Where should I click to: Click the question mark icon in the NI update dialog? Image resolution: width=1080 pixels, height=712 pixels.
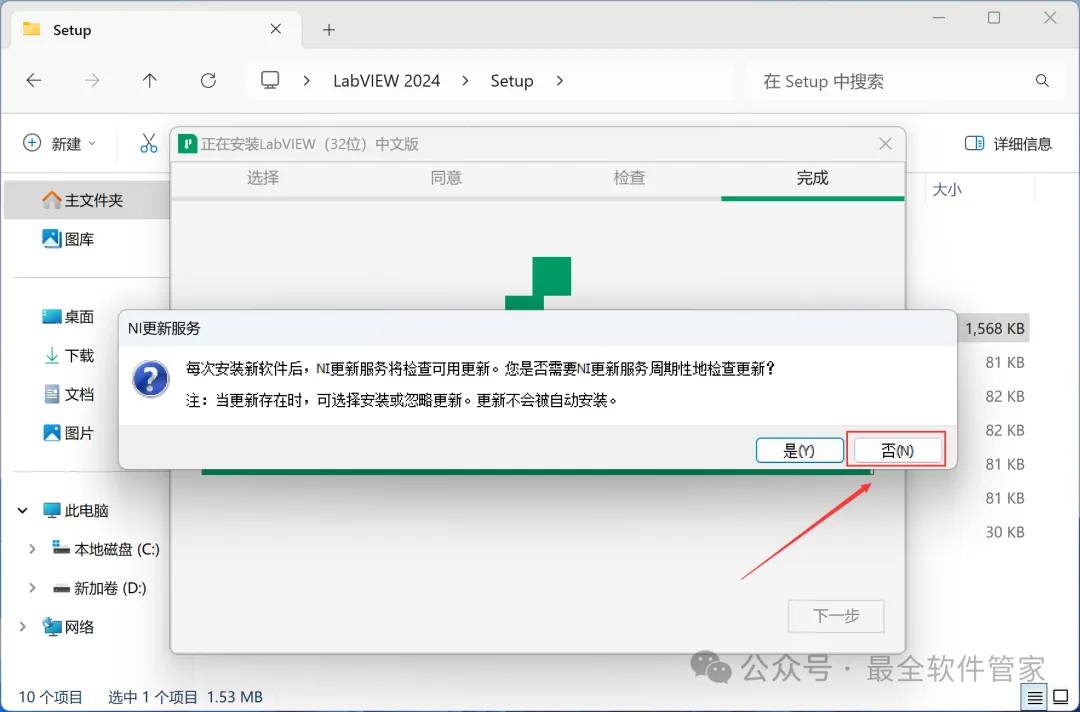pyautogui.click(x=151, y=379)
